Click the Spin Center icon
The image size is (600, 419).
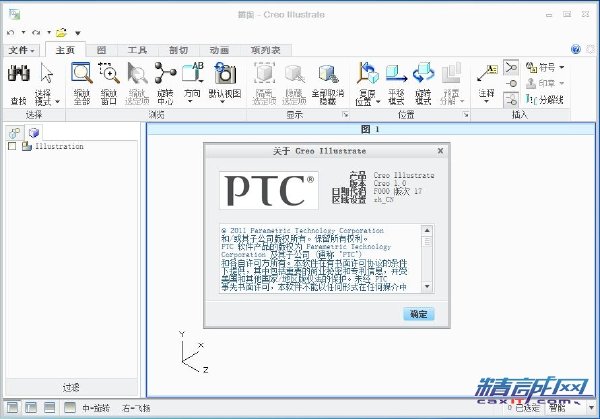point(165,73)
